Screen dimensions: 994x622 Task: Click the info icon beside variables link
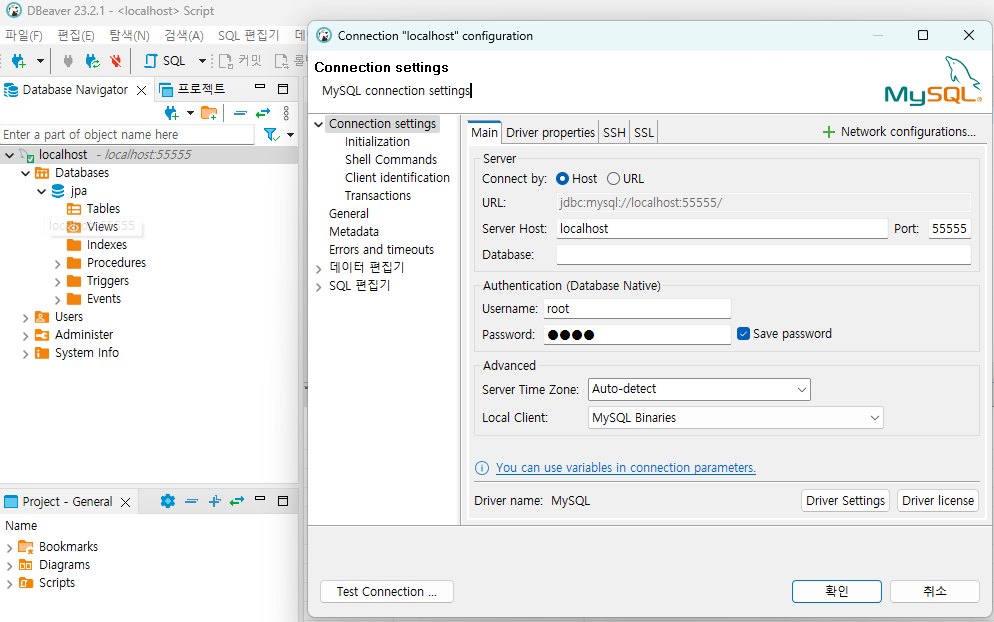tap(482, 468)
